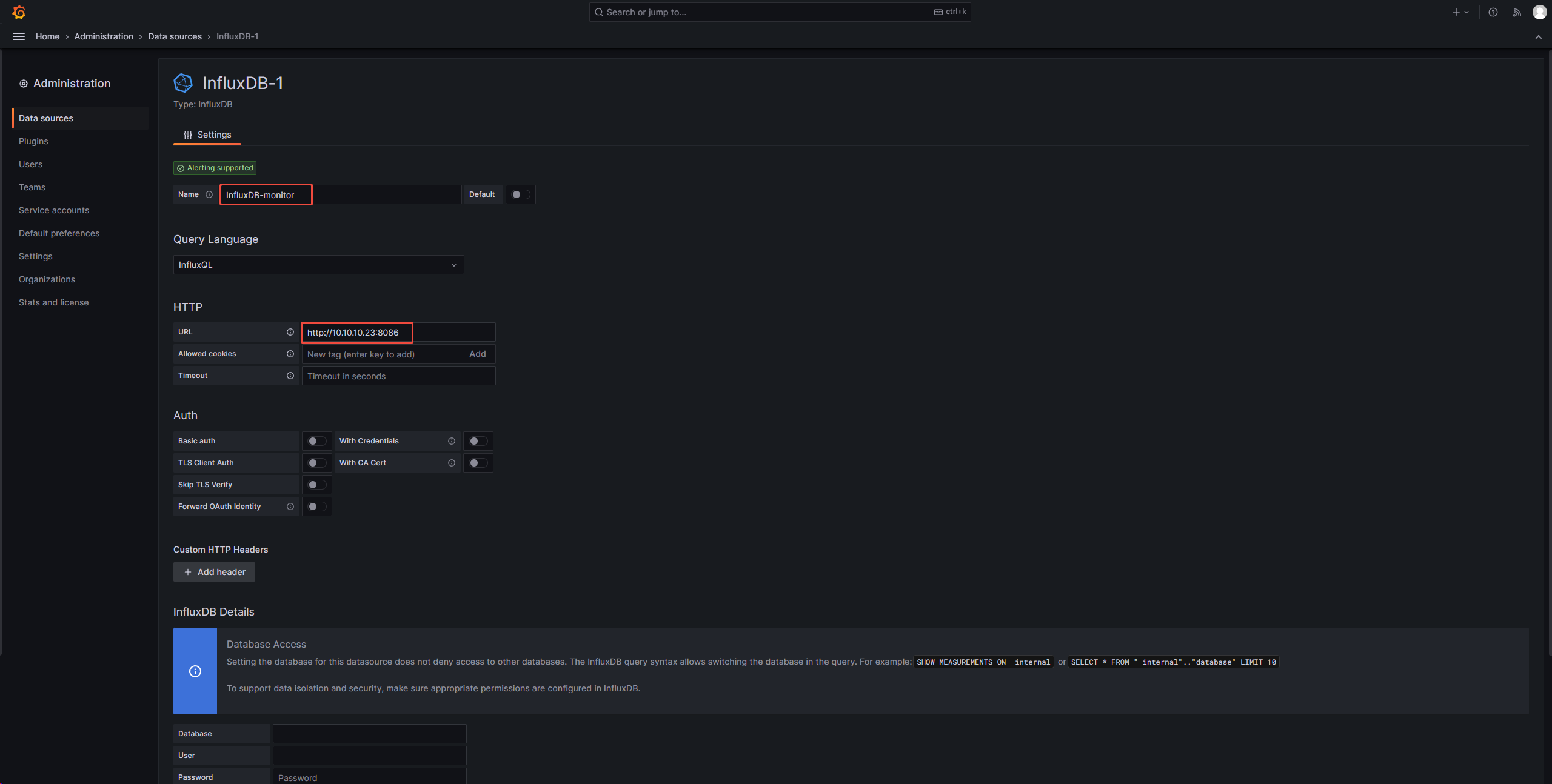Screen dimensions: 1552x784
Task: Open the help question-mark icon
Action: (1493, 12)
